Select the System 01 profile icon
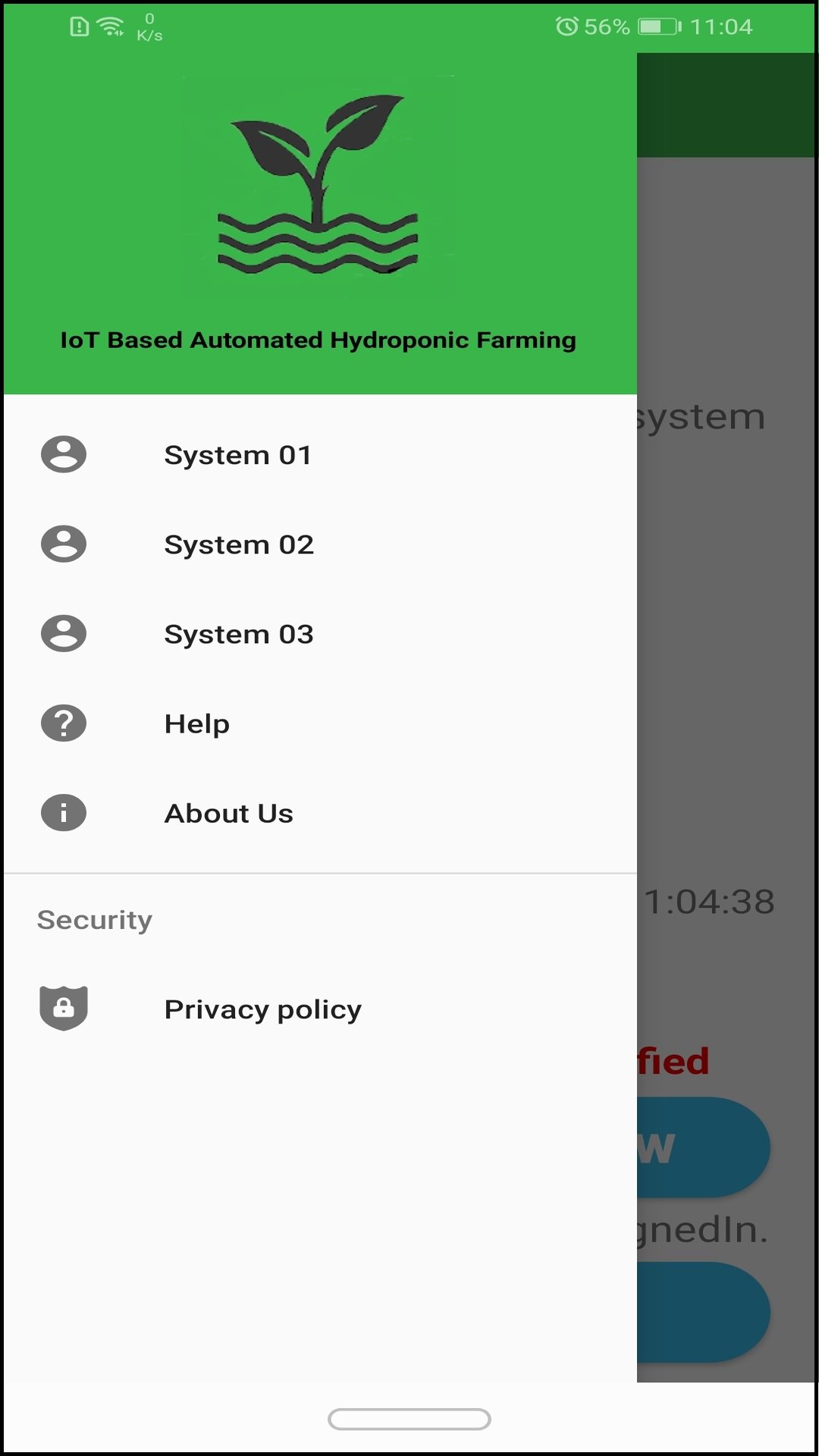 click(x=63, y=455)
